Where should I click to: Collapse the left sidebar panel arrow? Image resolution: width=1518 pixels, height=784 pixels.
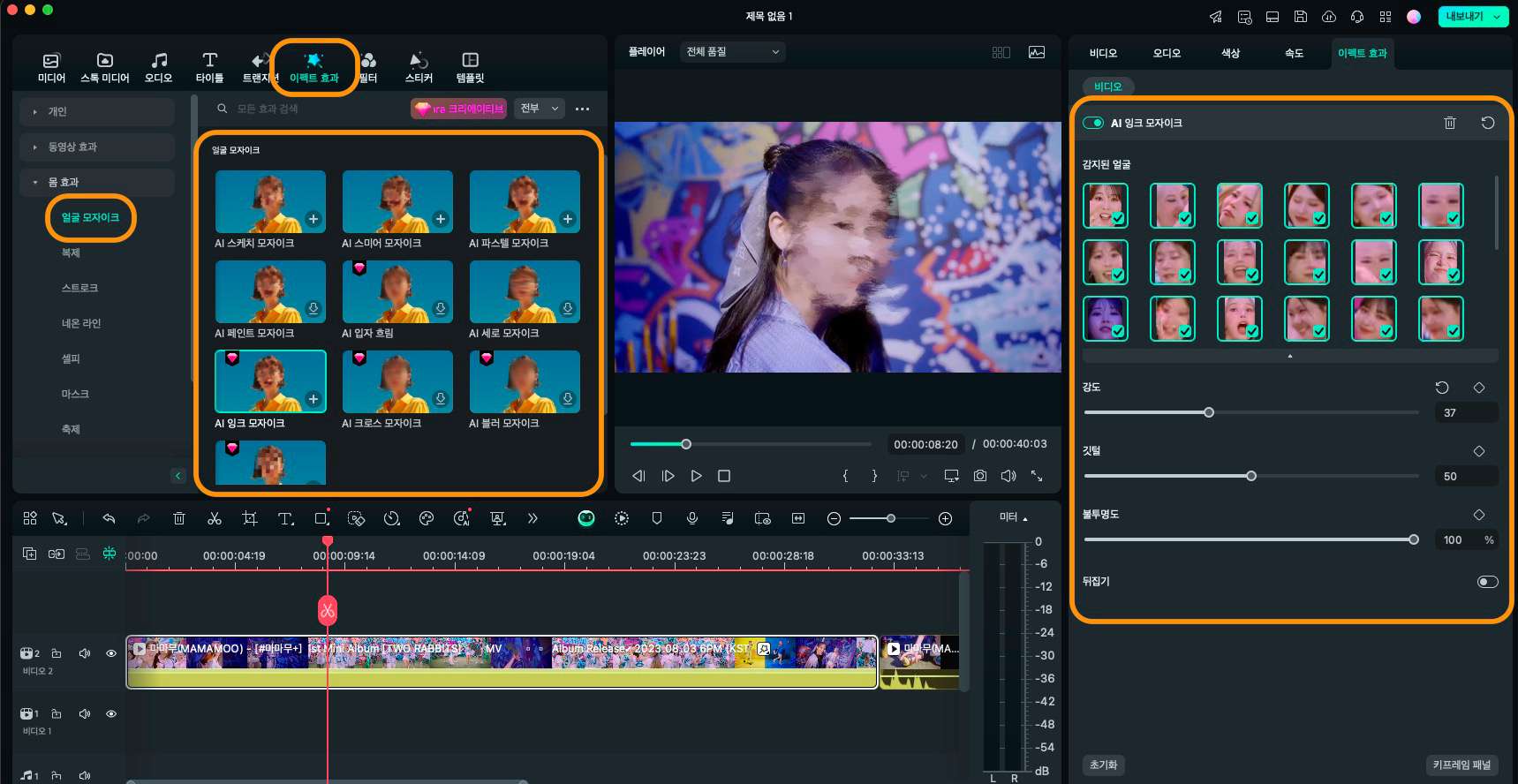[177, 476]
